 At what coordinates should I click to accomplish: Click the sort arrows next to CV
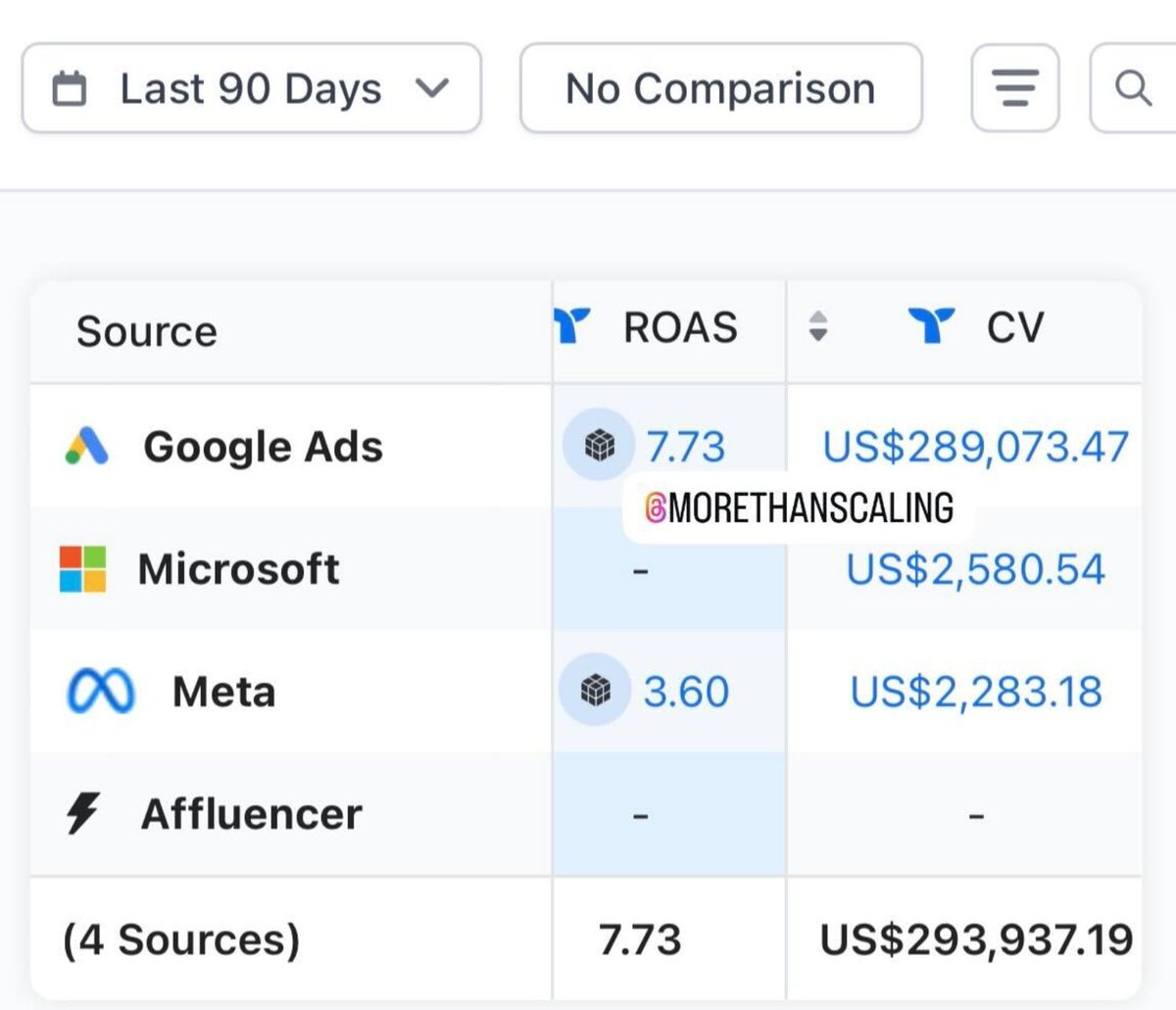pos(818,326)
